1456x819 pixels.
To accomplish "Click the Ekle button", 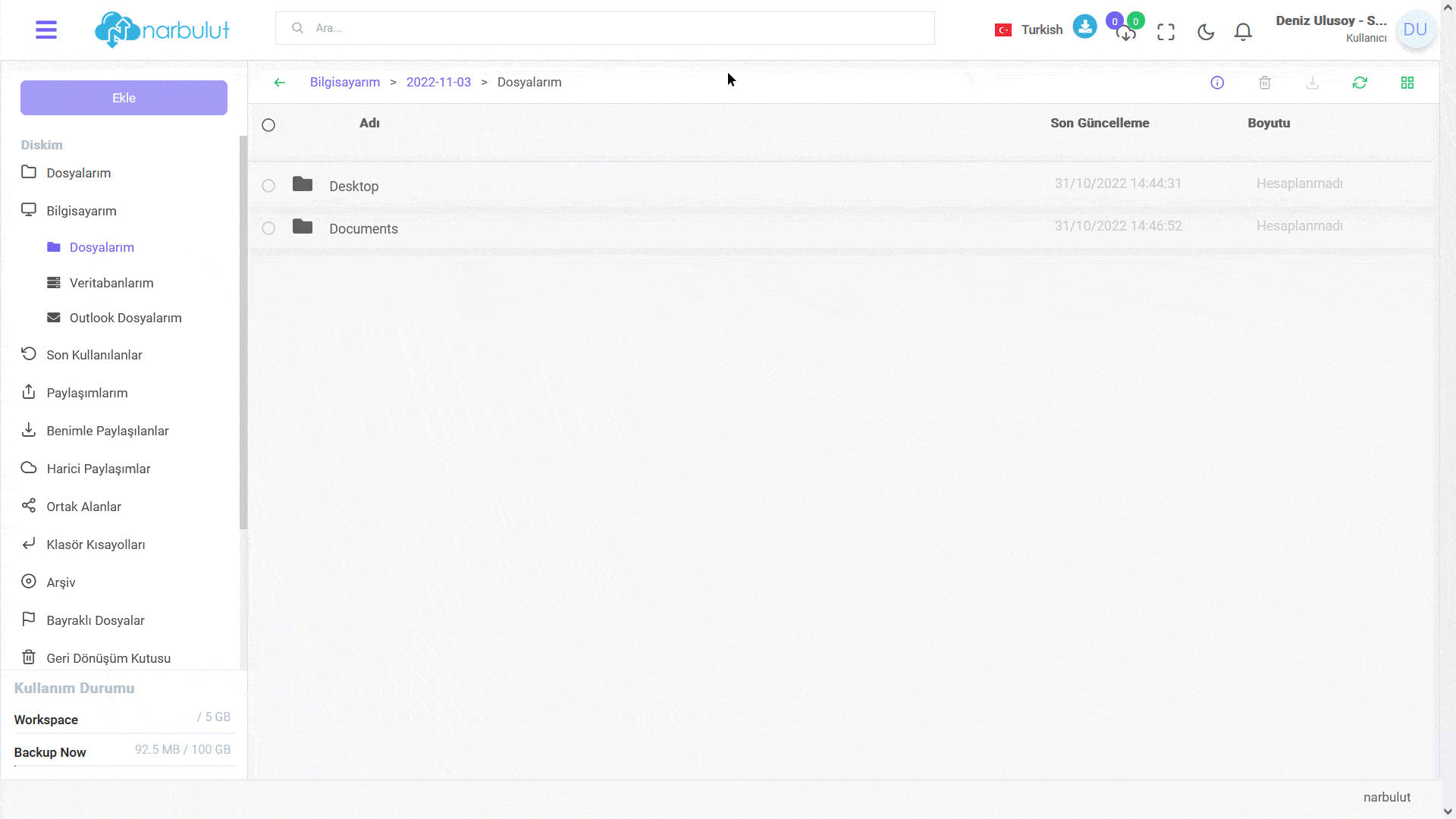I will click(124, 98).
